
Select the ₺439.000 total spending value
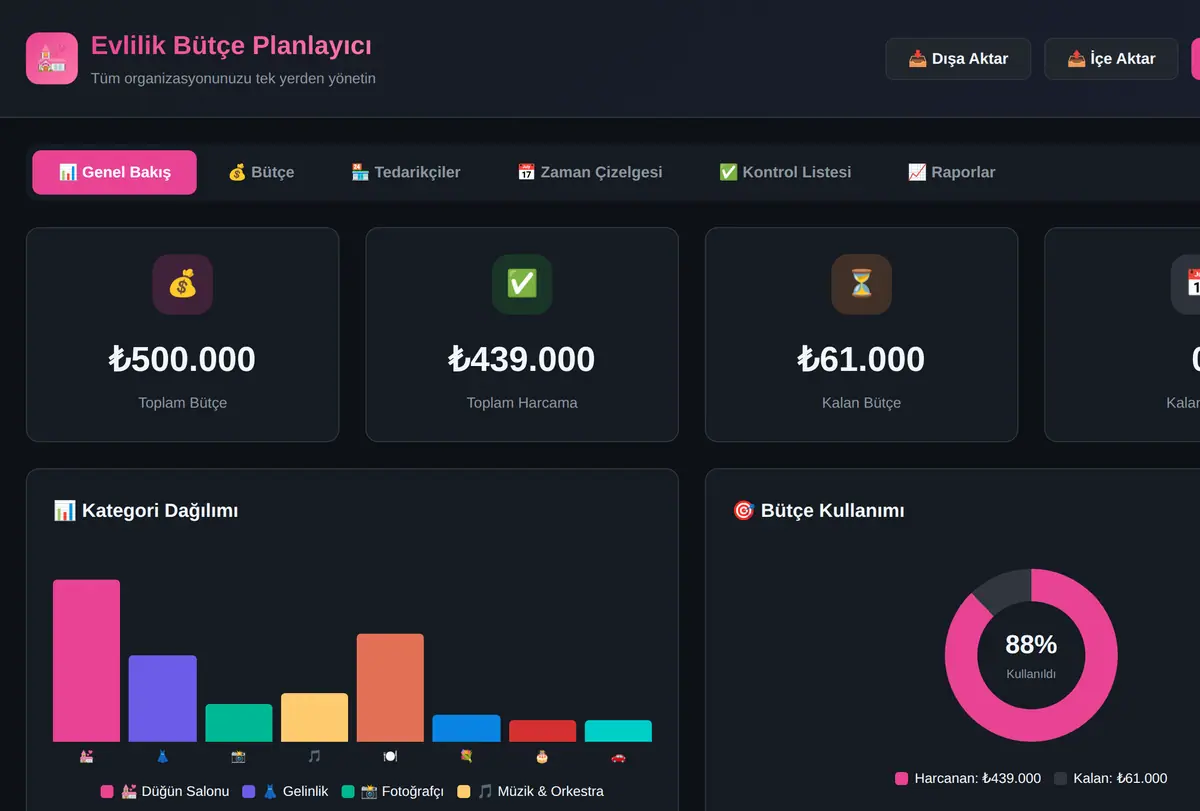pos(522,359)
